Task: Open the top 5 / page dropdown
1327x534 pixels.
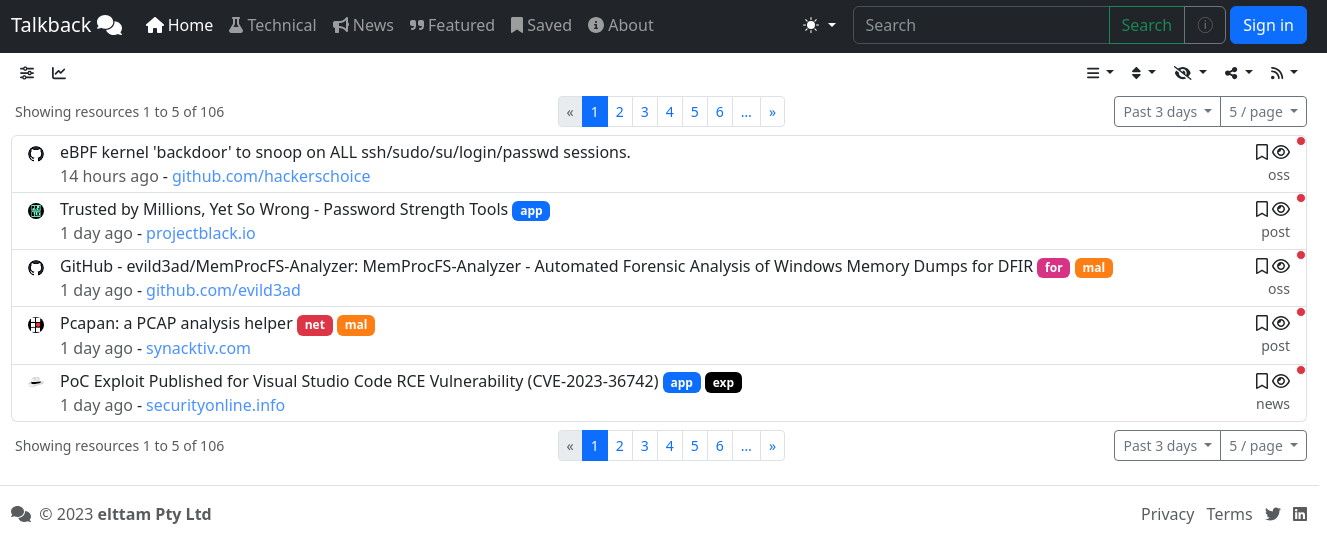Action: click(x=1263, y=112)
